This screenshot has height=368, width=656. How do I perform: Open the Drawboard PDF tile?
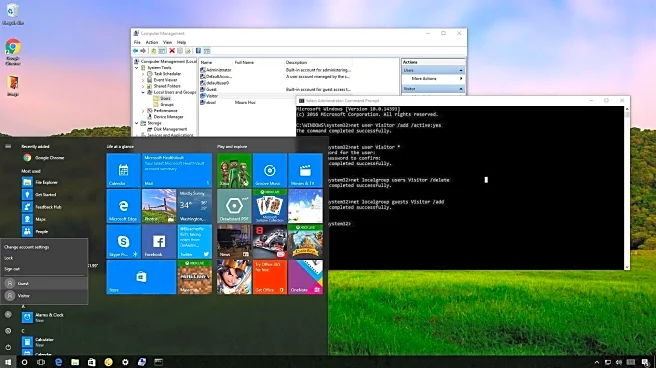234,206
